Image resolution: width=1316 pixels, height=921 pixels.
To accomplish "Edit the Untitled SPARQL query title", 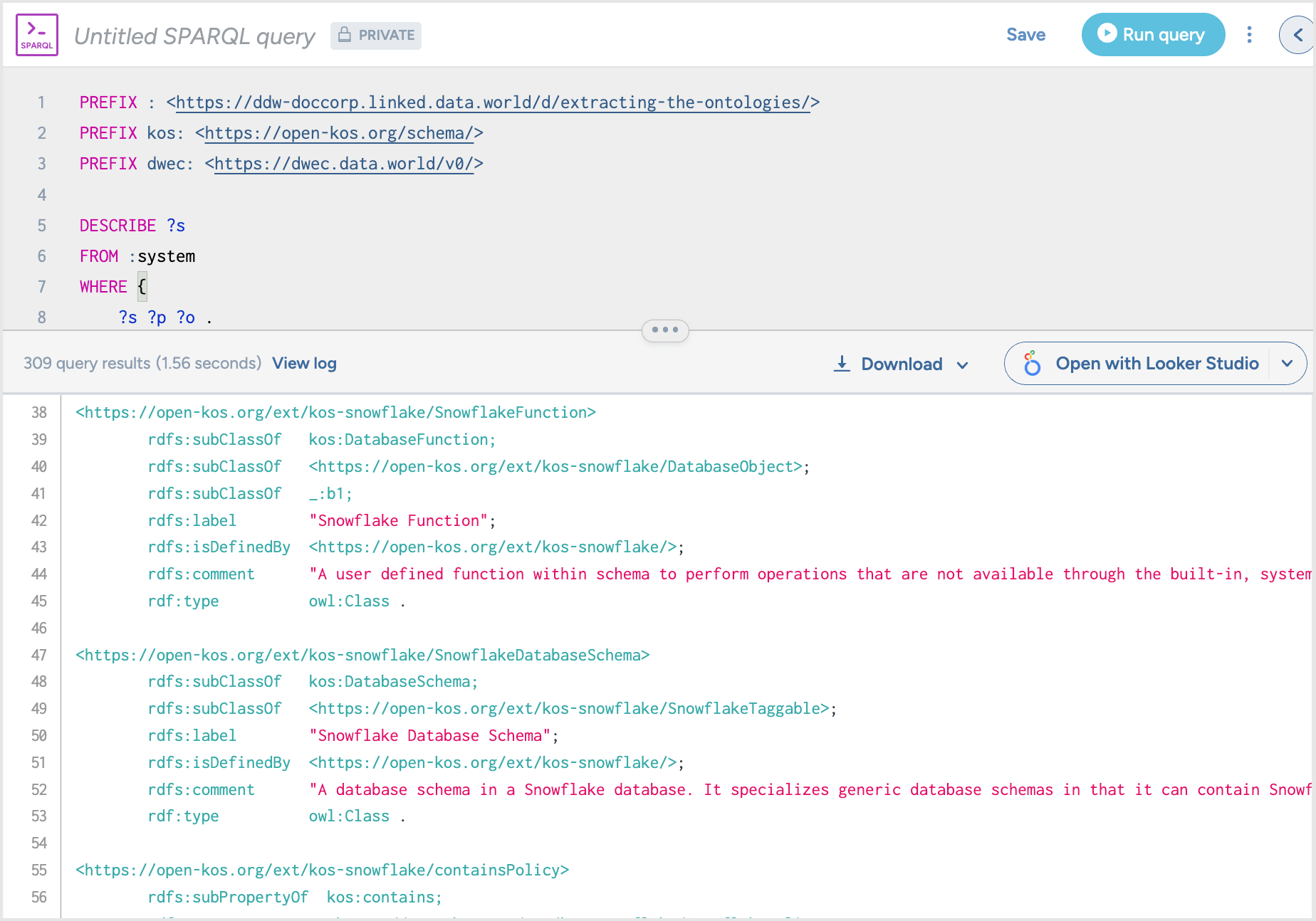I will [194, 36].
